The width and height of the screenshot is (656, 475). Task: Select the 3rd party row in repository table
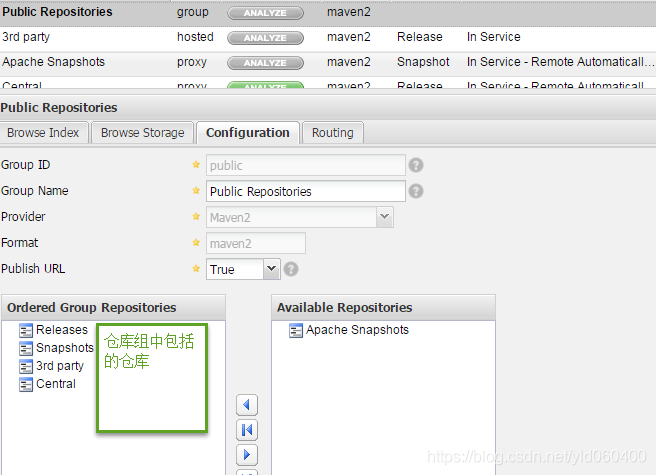[328, 38]
